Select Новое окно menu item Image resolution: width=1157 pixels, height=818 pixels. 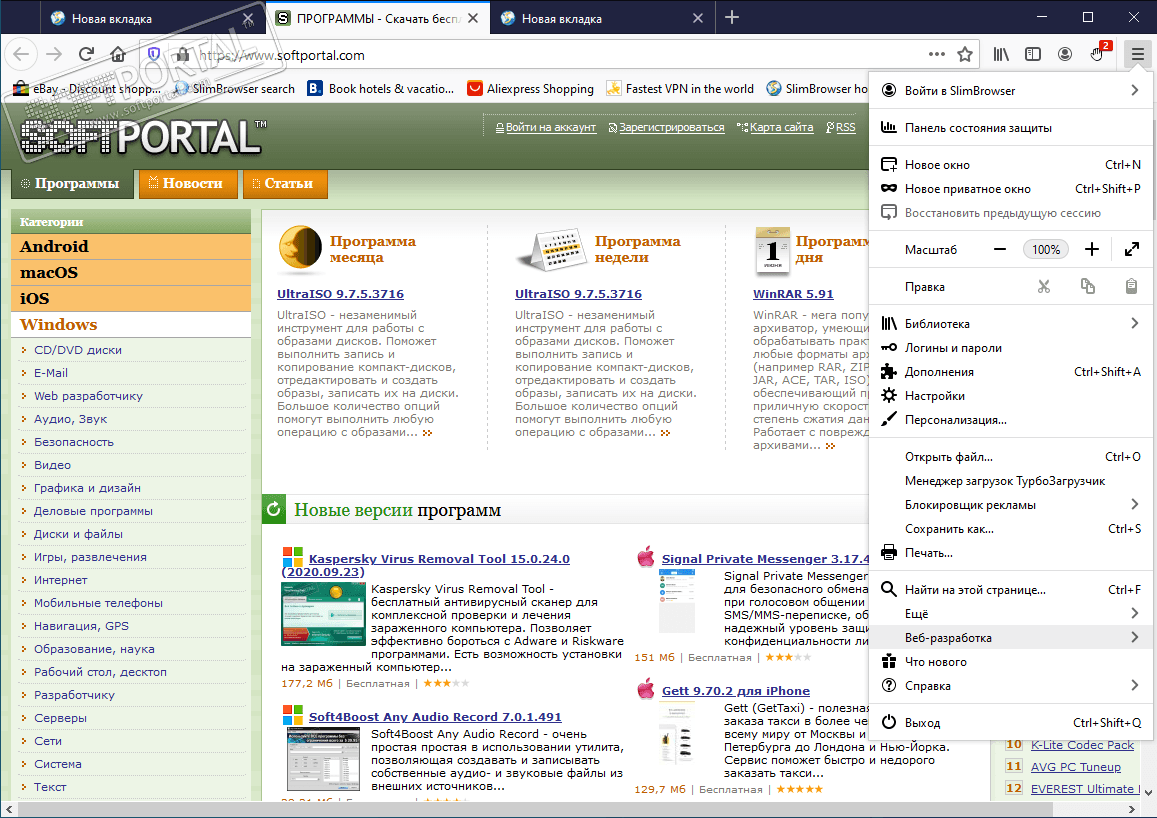1010,164
